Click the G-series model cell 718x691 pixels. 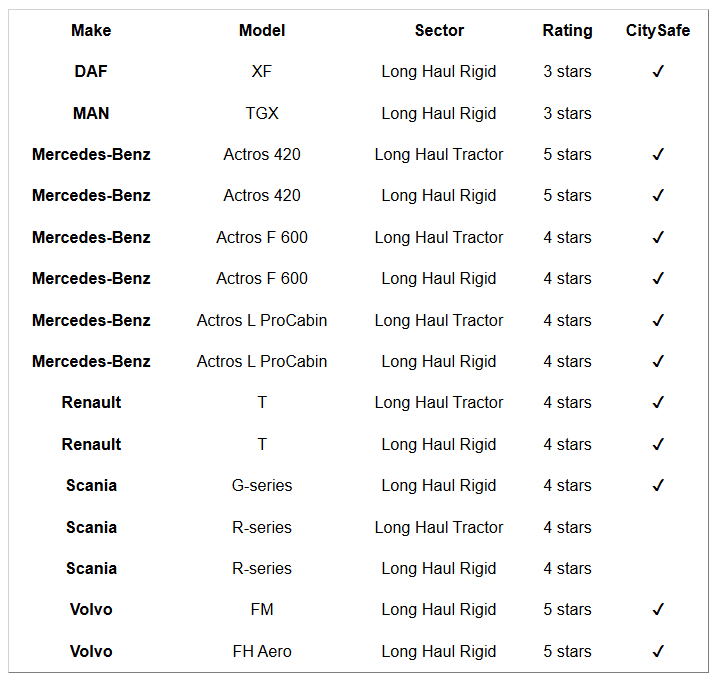(262, 486)
